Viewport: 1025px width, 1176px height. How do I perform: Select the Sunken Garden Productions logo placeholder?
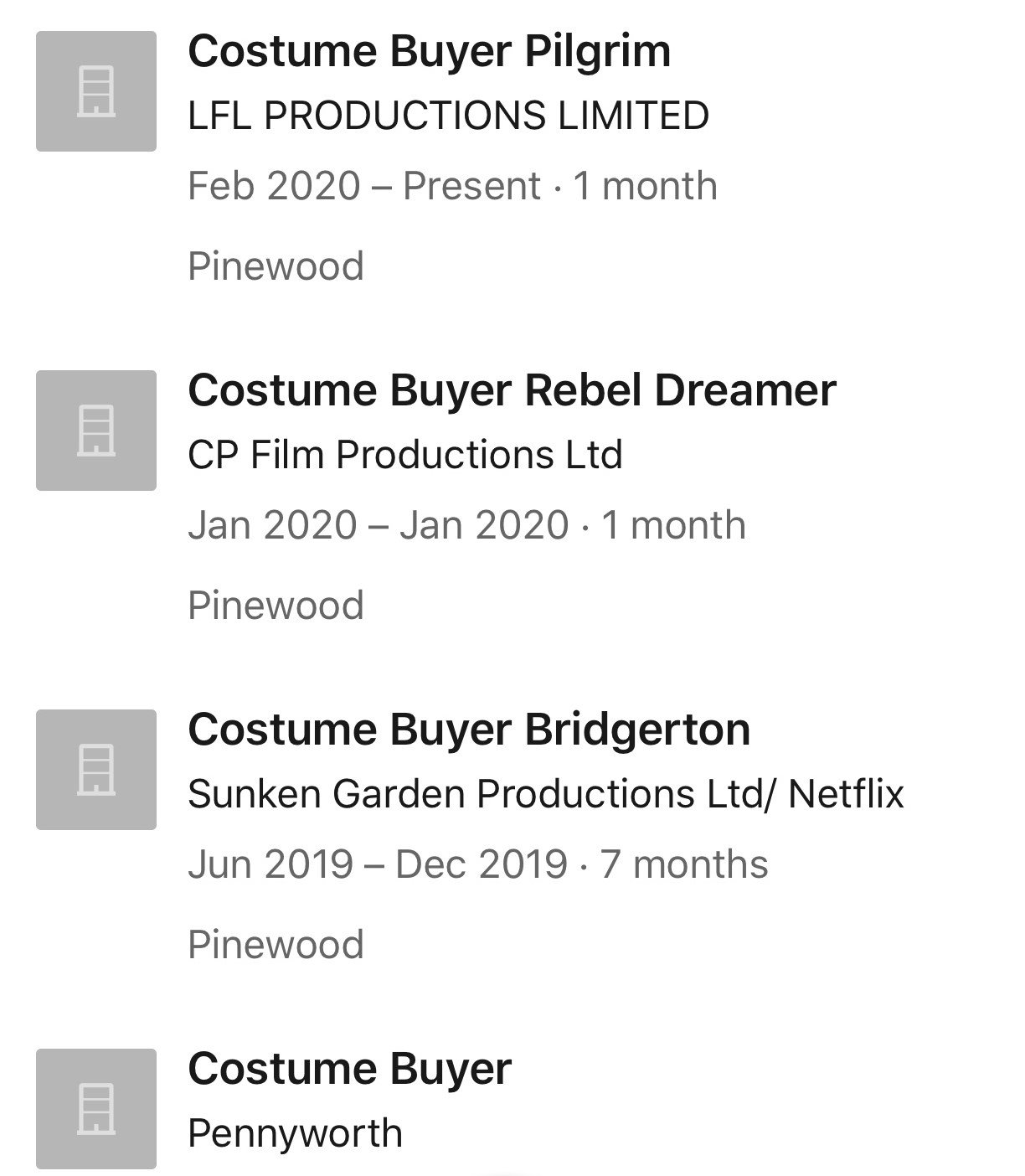coord(96,770)
